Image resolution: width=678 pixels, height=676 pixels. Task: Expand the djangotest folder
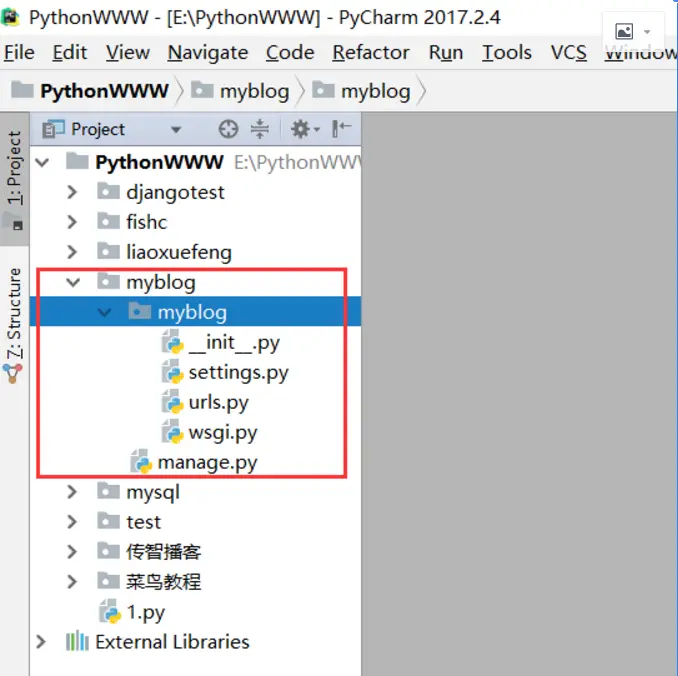coord(72,192)
